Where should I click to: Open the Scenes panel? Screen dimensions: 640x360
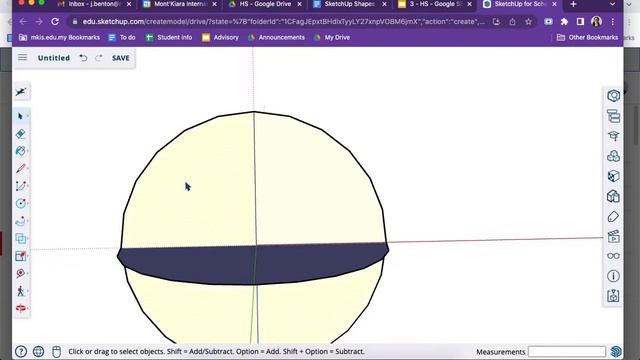[613, 236]
